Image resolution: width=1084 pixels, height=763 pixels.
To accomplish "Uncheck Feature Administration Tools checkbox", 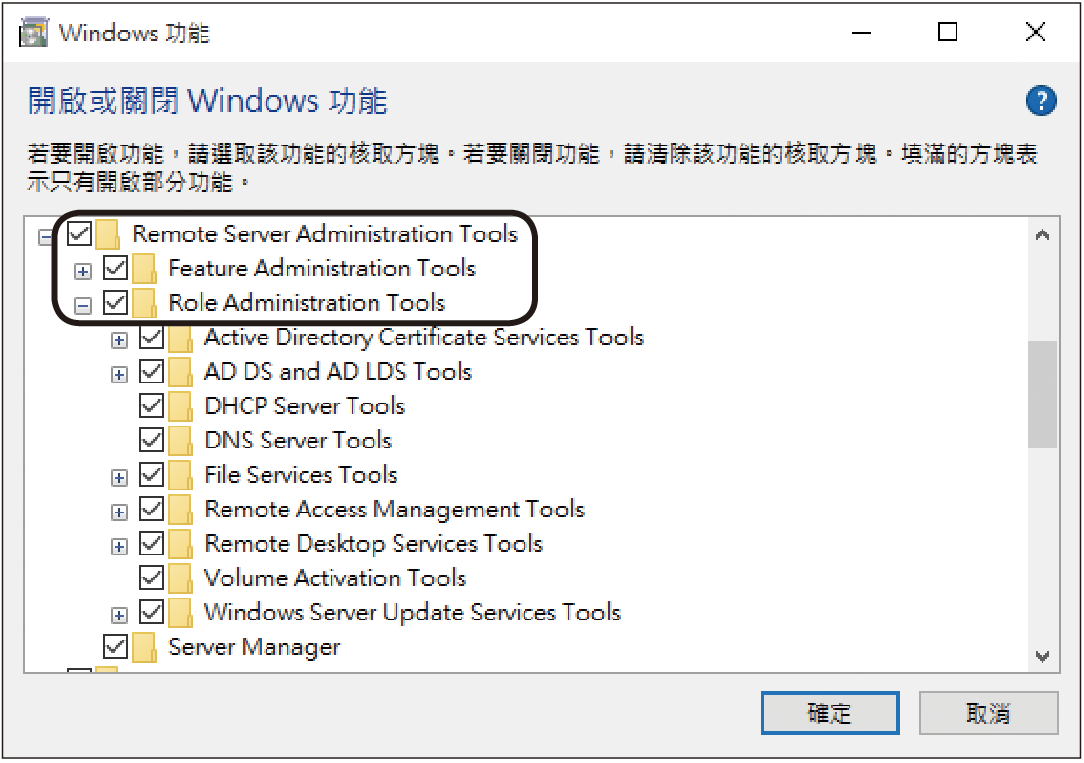I will click(115, 268).
